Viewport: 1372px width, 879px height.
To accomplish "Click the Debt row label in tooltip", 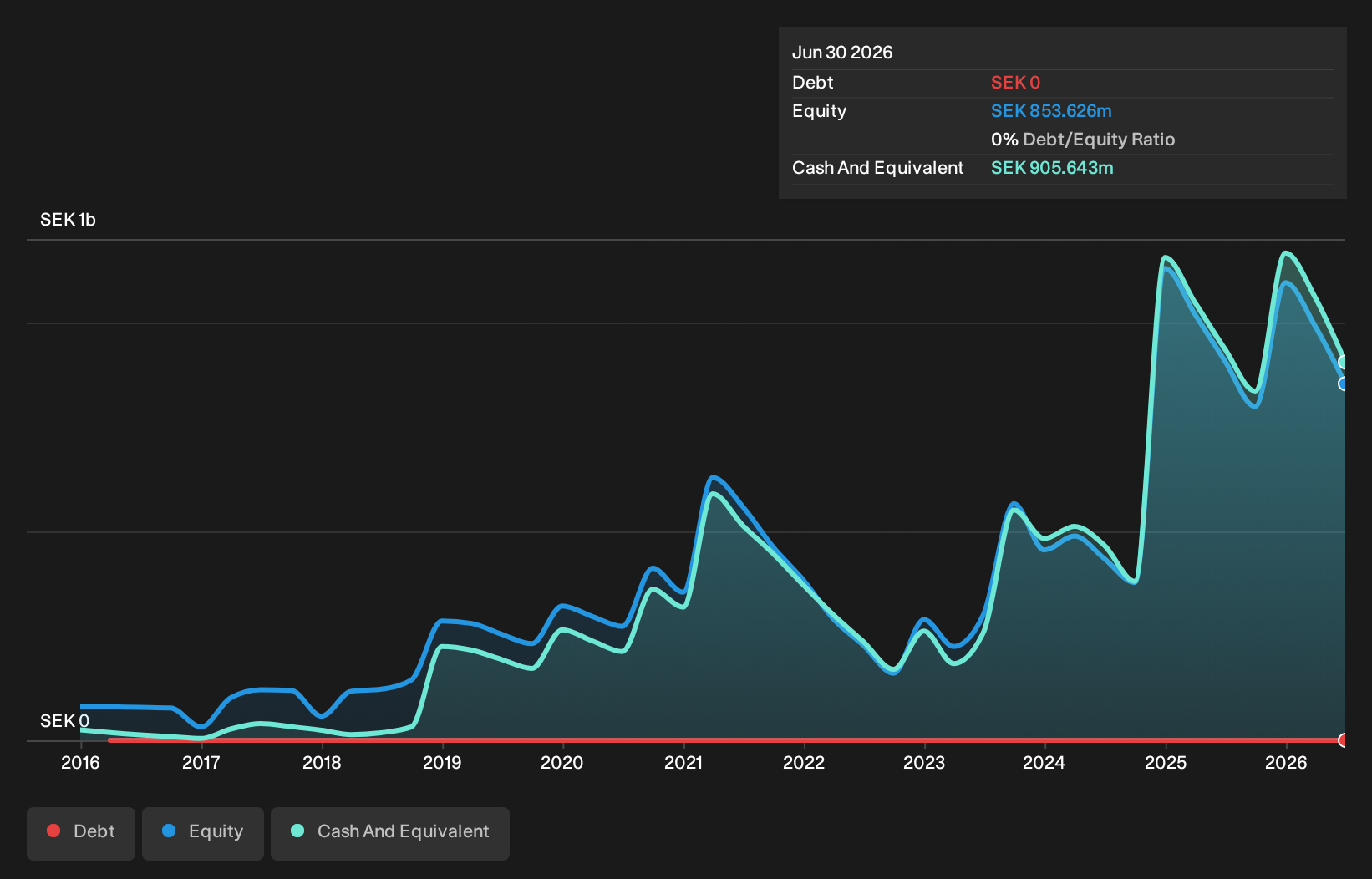I will pyautogui.click(x=812, y=83).
